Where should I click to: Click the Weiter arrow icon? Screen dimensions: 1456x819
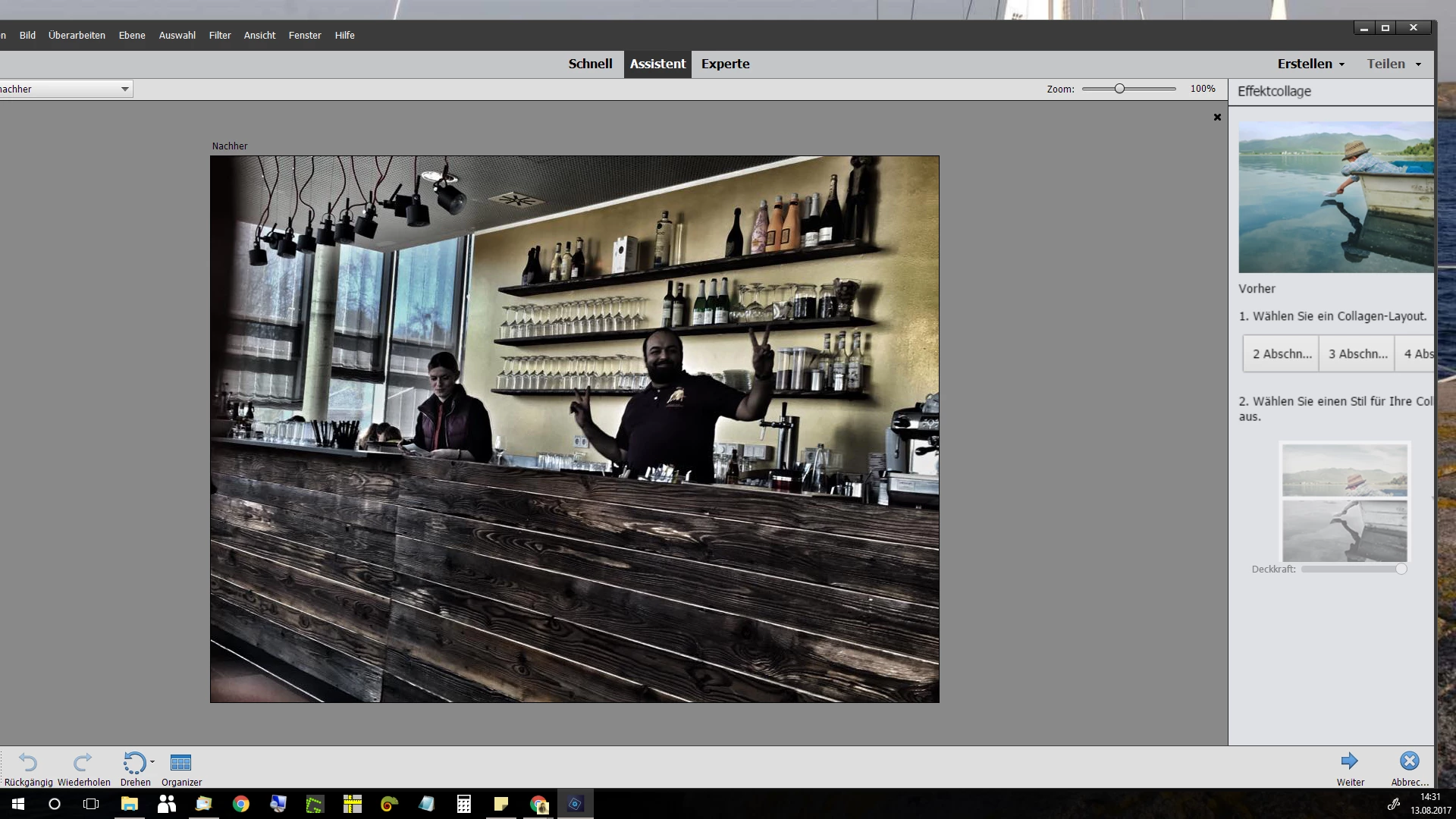click(1349, 761)
